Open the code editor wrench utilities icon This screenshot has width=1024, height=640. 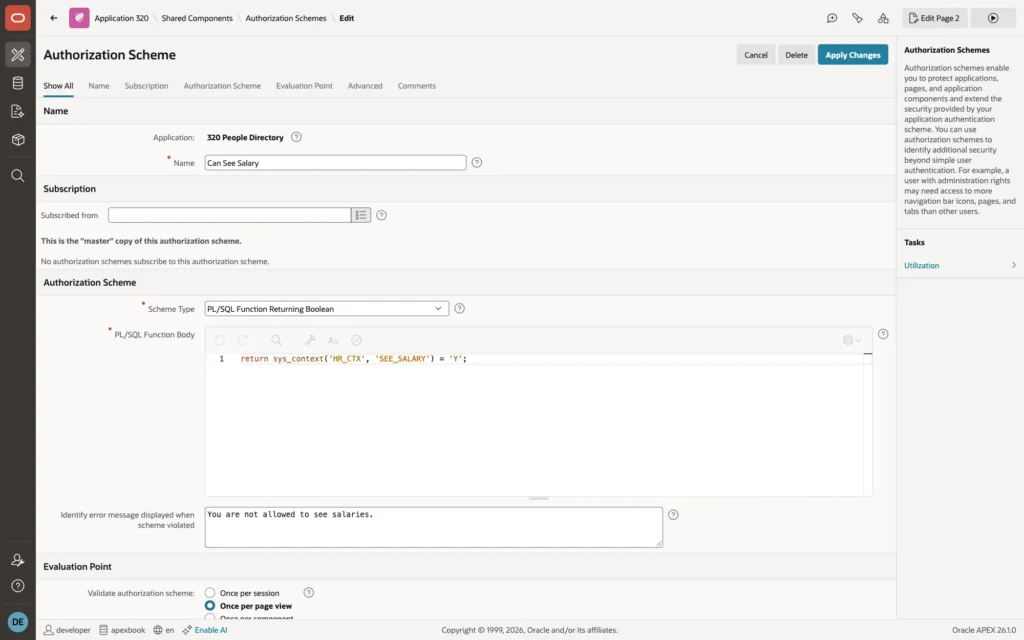point(310,340)
